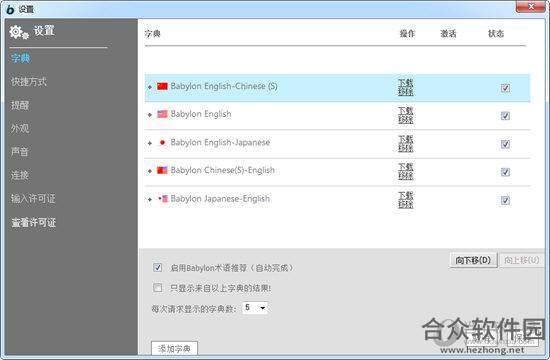Toggle 启用Babylon术语推荐 (自动完成) checkbox
Screen dimensions: 550x360
click(x=157, y=268)
